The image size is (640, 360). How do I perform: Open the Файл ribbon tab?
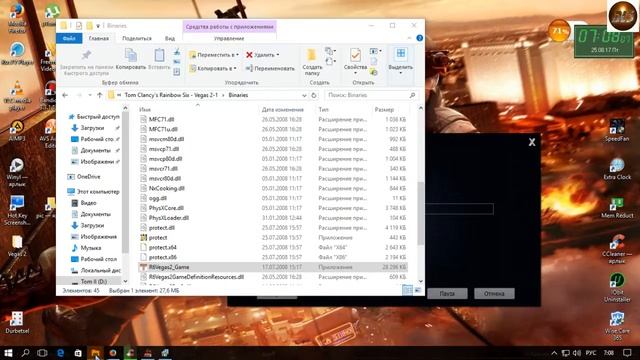pos(69,38)
